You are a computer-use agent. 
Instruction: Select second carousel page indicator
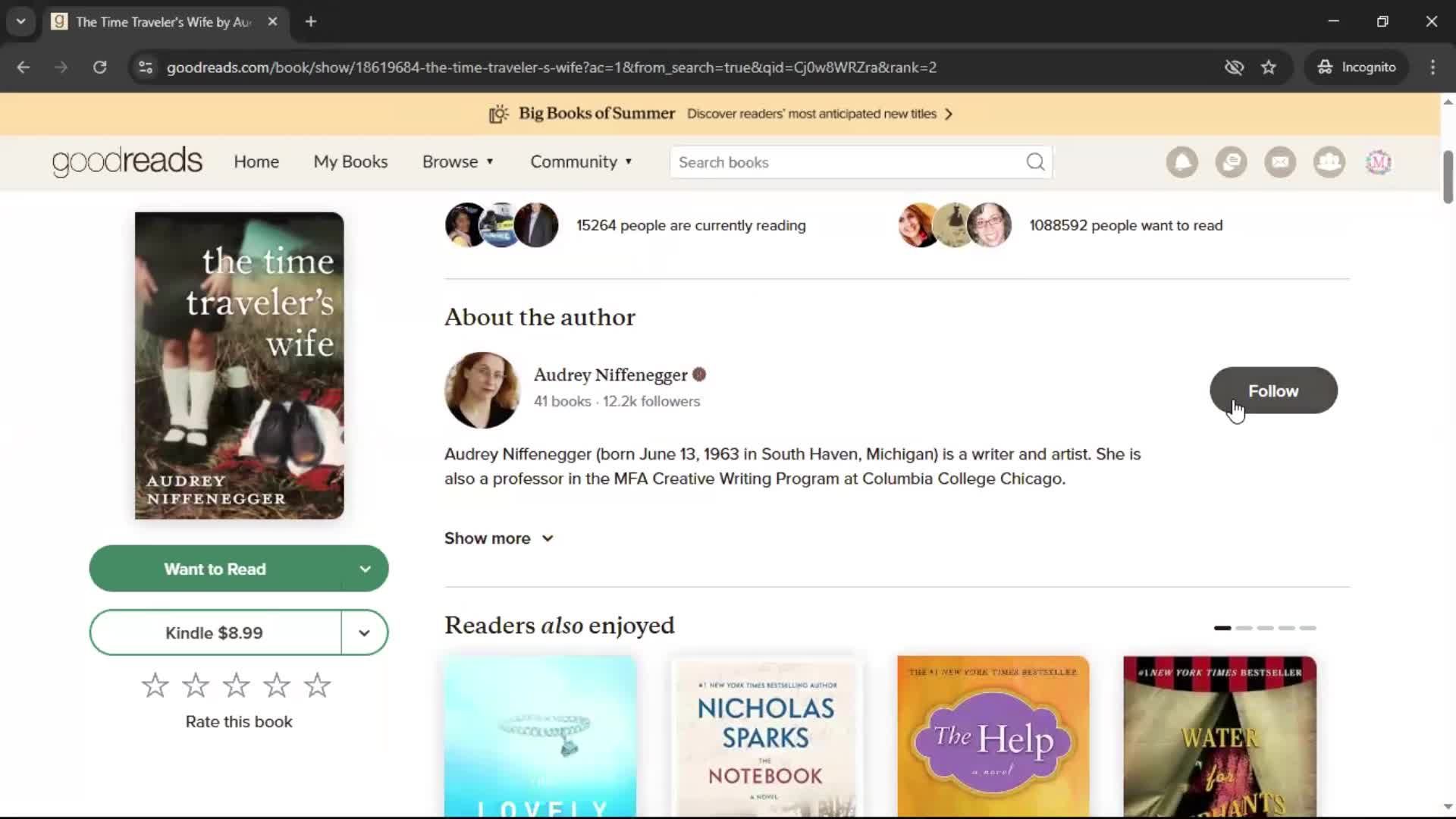pyautogui.click(x=1244, y=628)
